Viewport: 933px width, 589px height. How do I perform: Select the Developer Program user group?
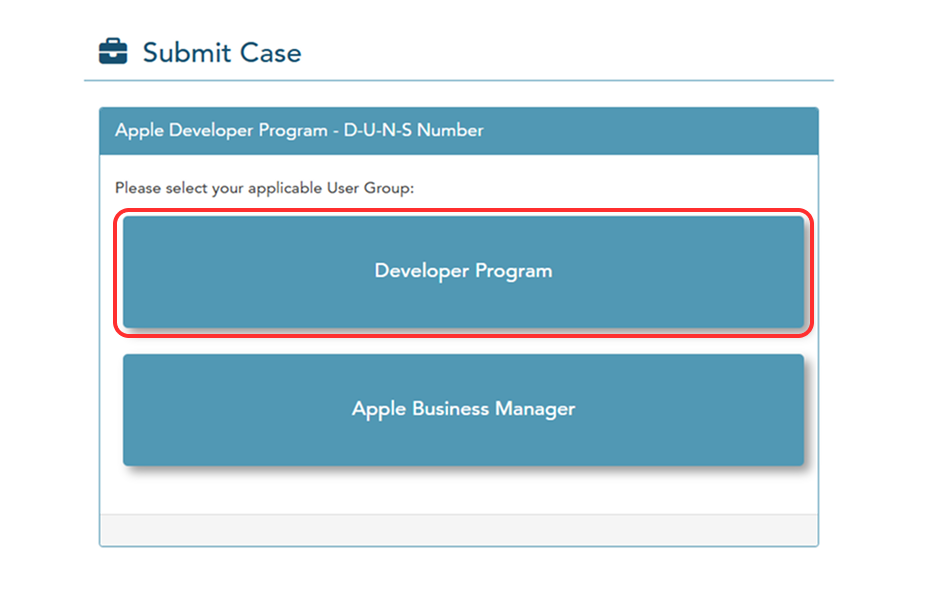tap(463, 271)
